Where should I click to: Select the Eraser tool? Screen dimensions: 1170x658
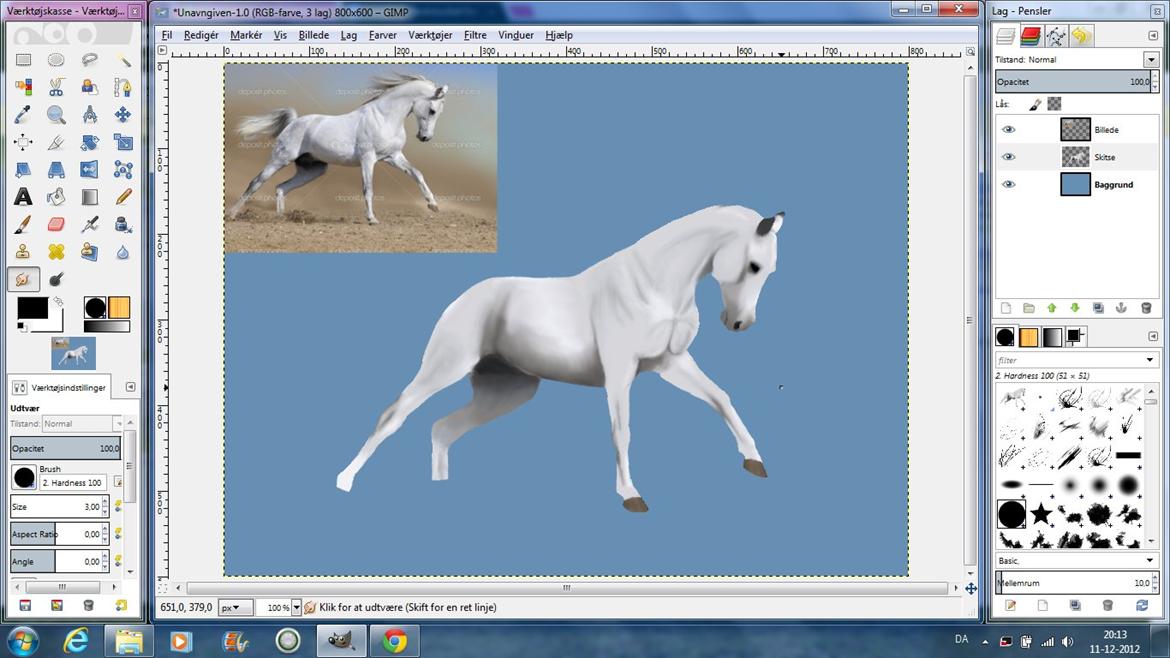tap(56, 224)
